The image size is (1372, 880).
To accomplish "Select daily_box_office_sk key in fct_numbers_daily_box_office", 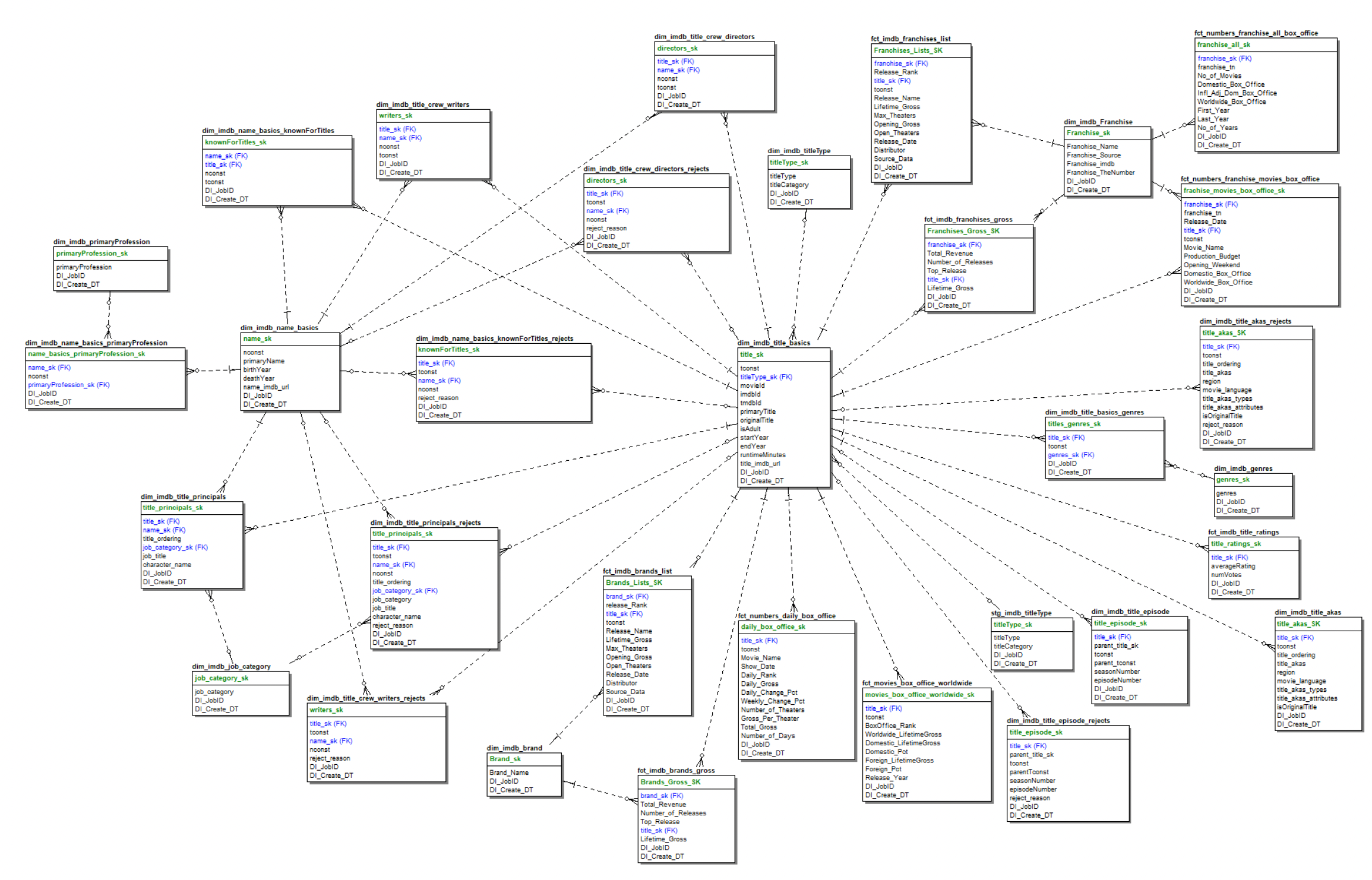I will [773, 627].
